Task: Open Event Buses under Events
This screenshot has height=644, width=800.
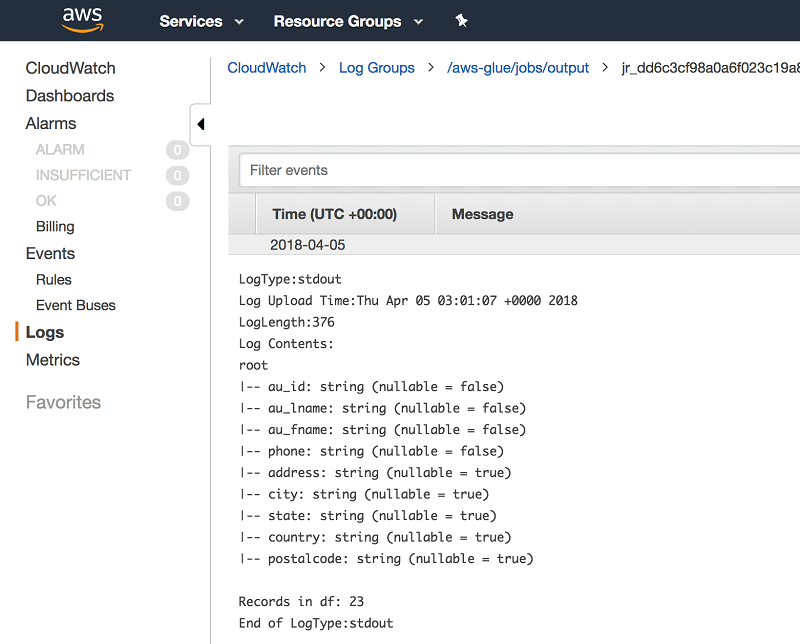Action: click(x=76, y=305)
